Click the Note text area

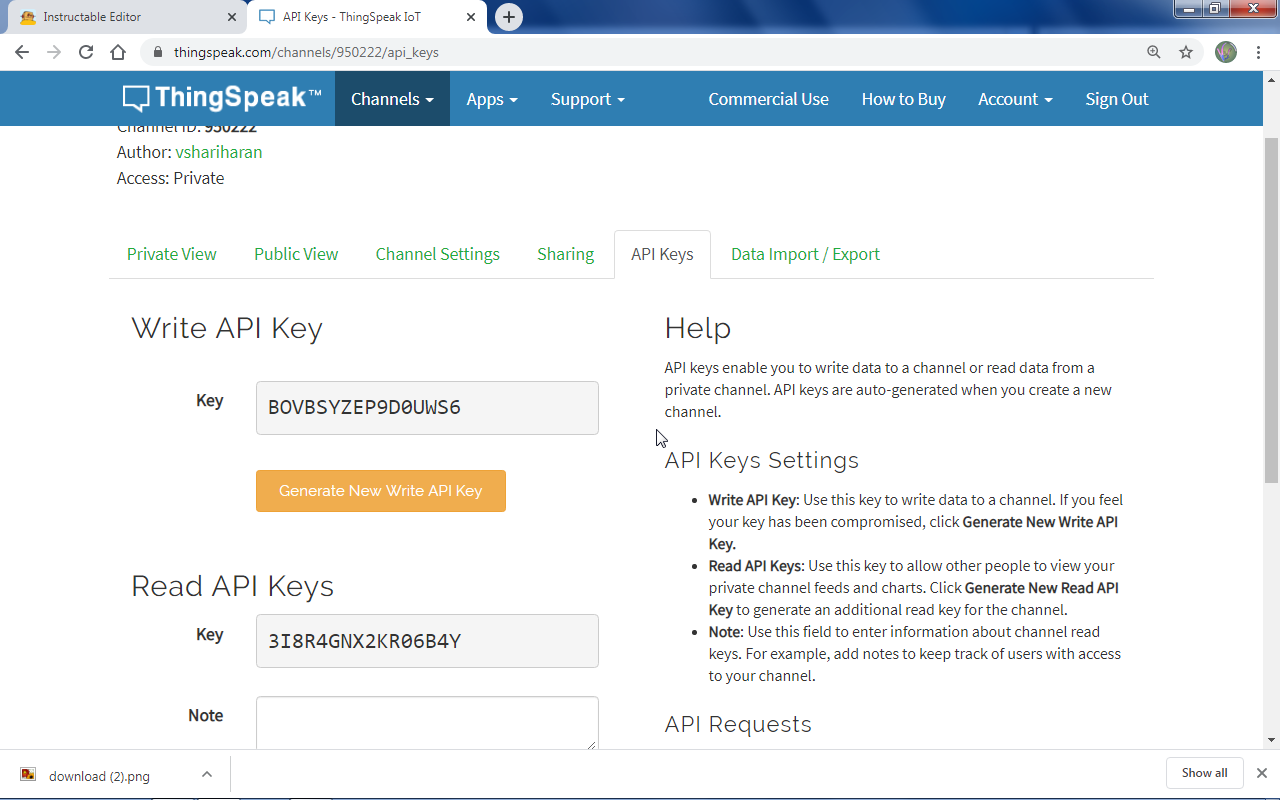pos(427,722)
